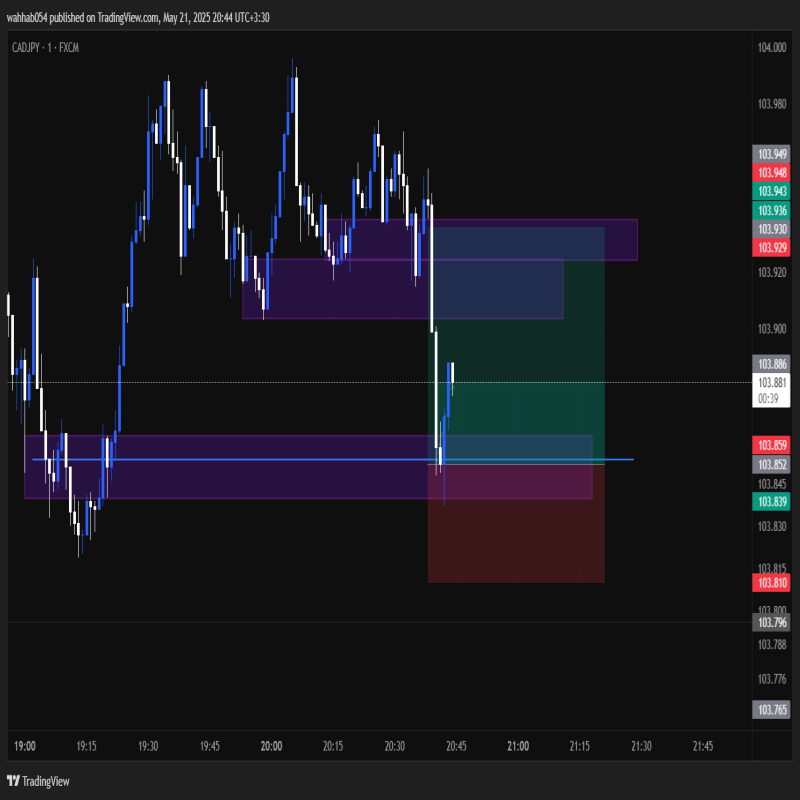This screenshot has width=800, height=800.
Task: Click the red 103.929 price tag
Action: (771, 247)
